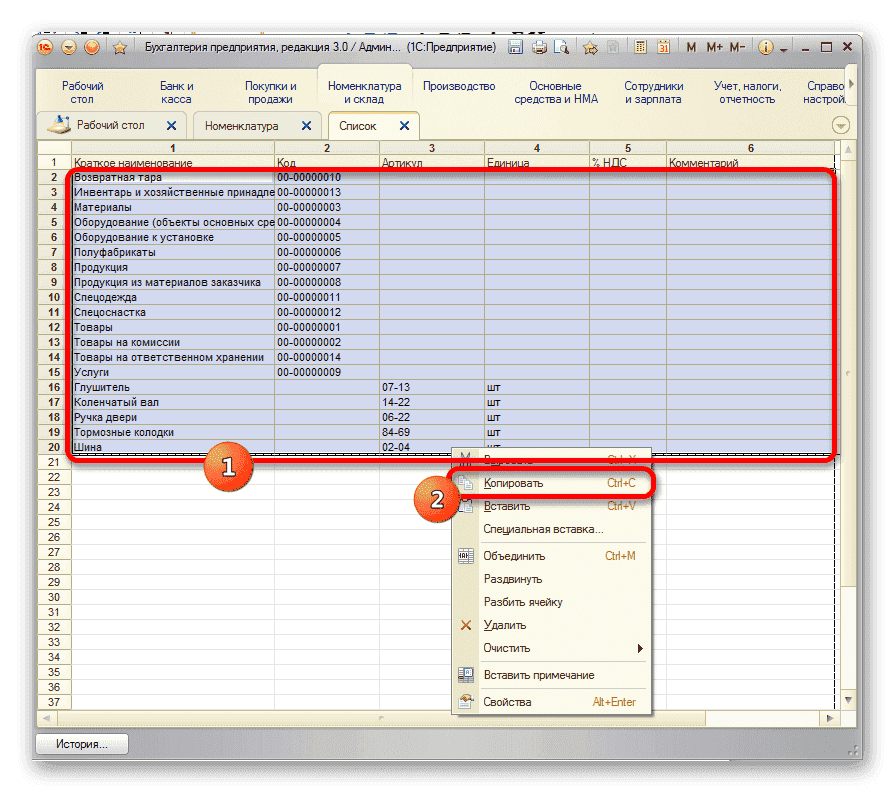This screenshot has width=895, height=793.
Task: Open the Банк и касса section
Action: [177, 93]
